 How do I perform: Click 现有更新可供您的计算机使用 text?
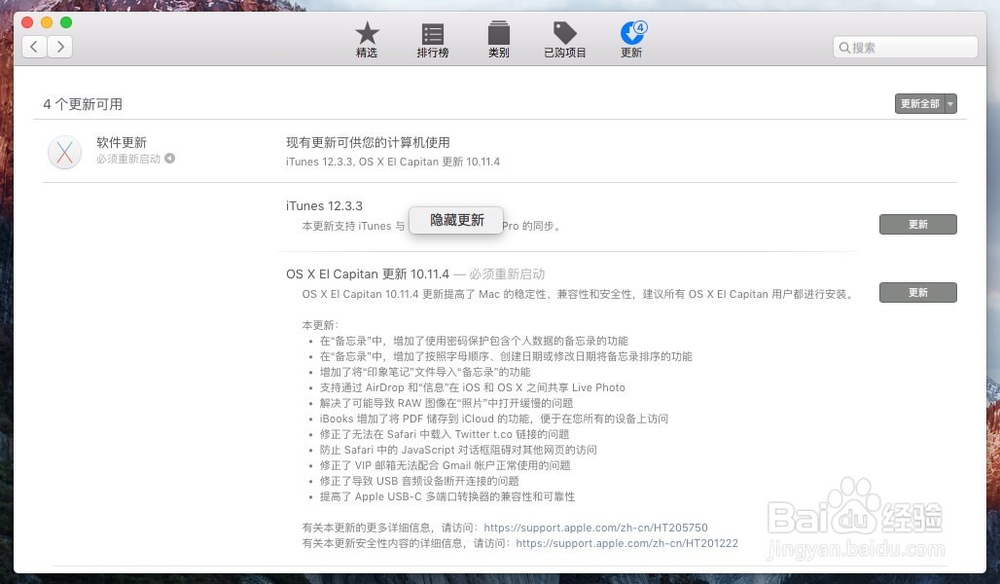[x=368, y=142]
